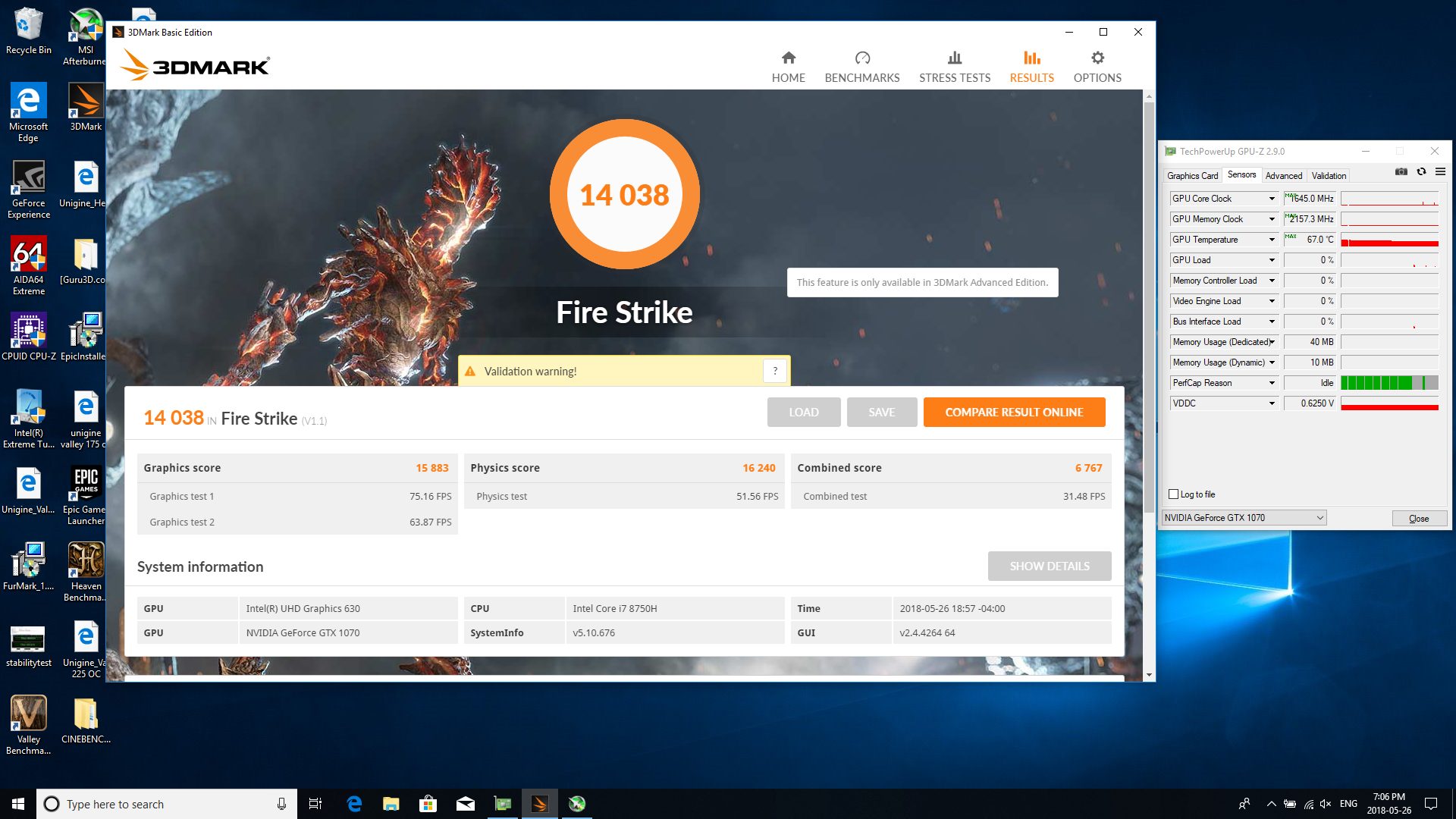Switch to GPU-Z Validation tab
This screenshot has width=1456, height=819.
[1329, 176]
